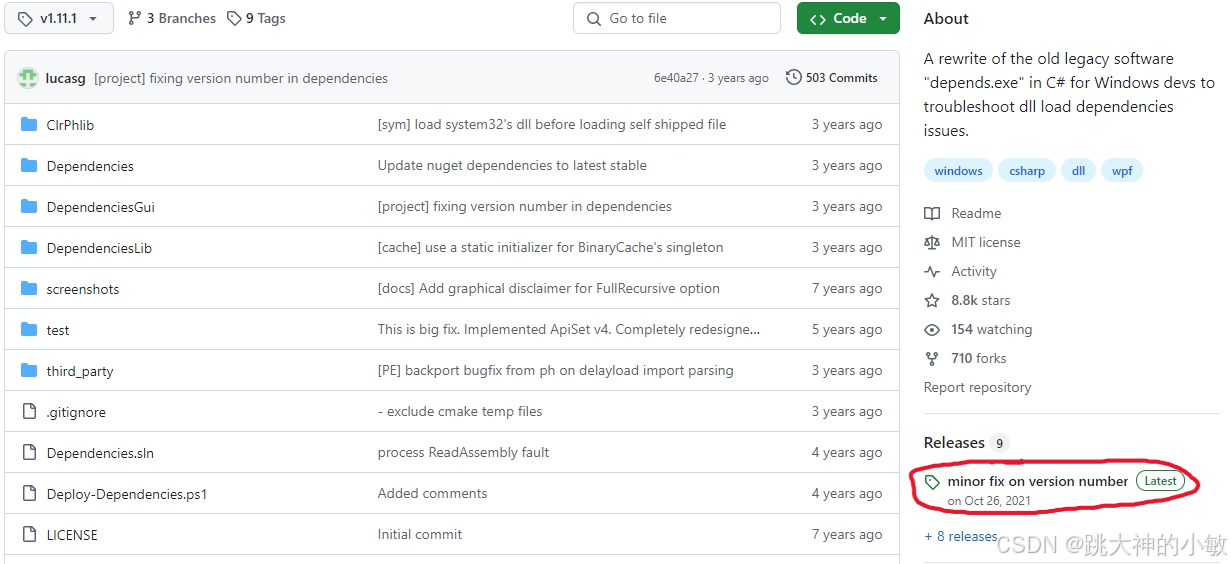The width and height of the screenshot is (1231, 564).
Task: Open the DependenciesLib folder
Action: [x=99, y=248]
